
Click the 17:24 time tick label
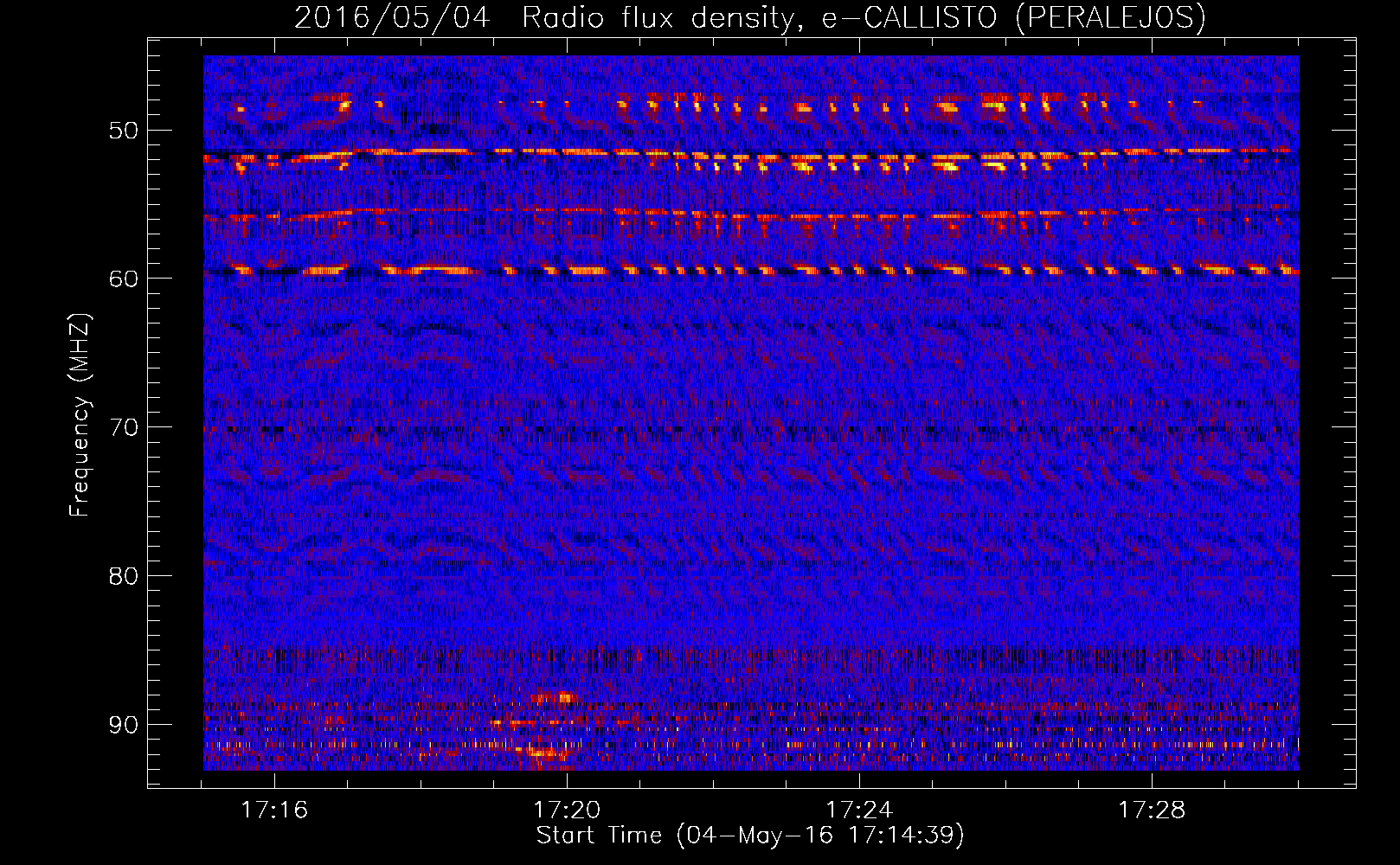click(x=859, y=810)
